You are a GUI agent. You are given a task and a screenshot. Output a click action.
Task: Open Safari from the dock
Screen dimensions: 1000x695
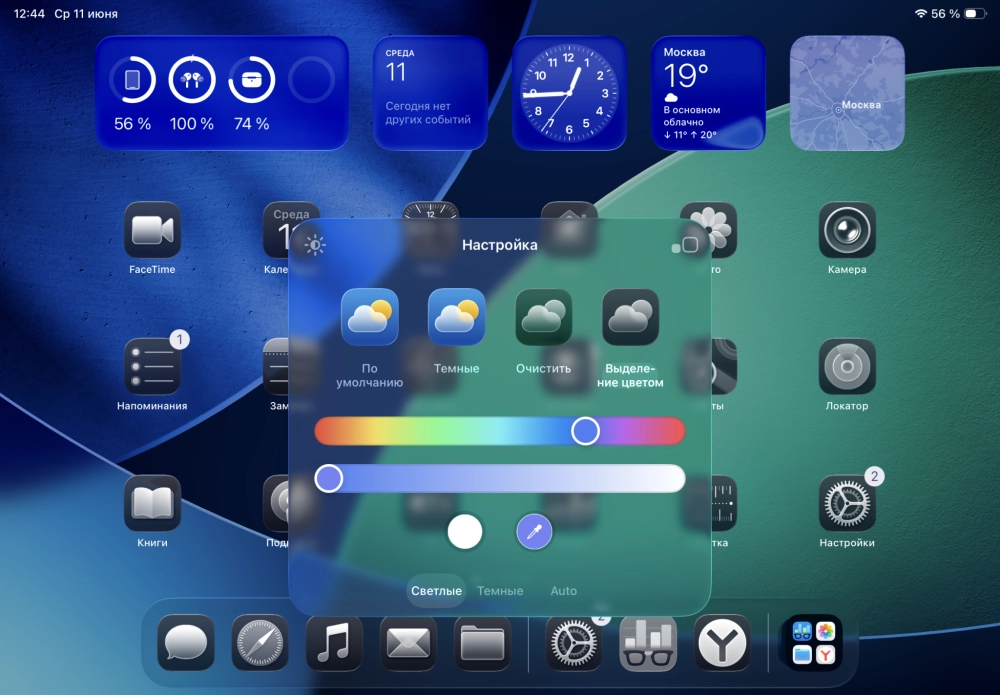(260, 642)
